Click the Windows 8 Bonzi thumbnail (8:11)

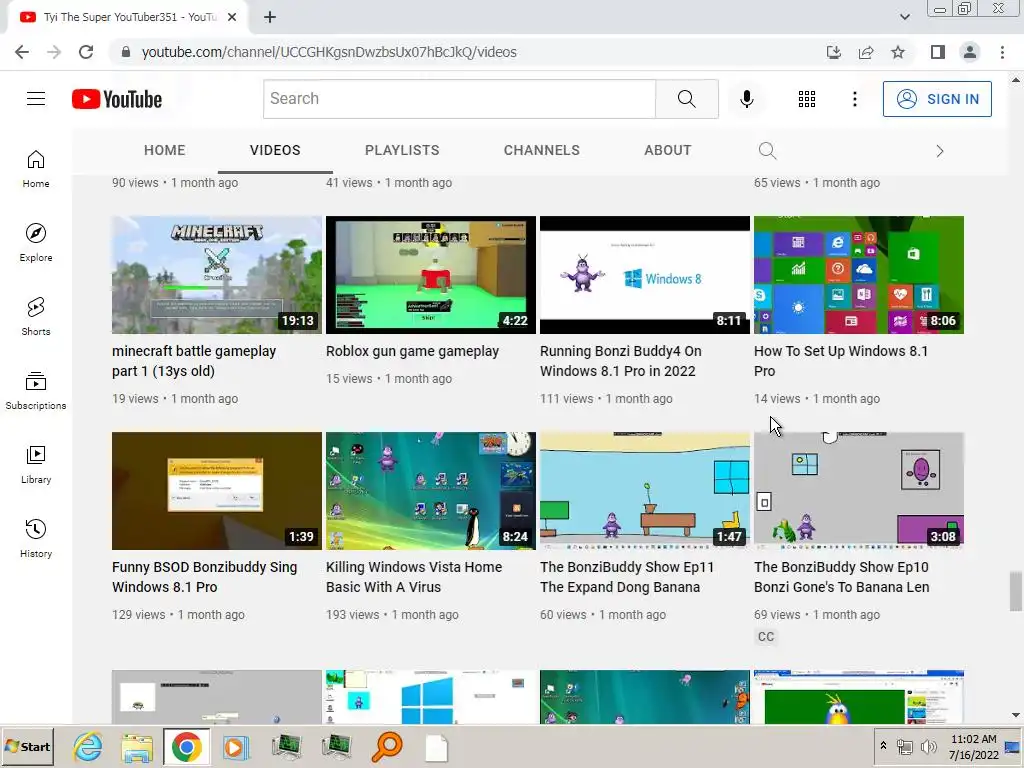645,275
